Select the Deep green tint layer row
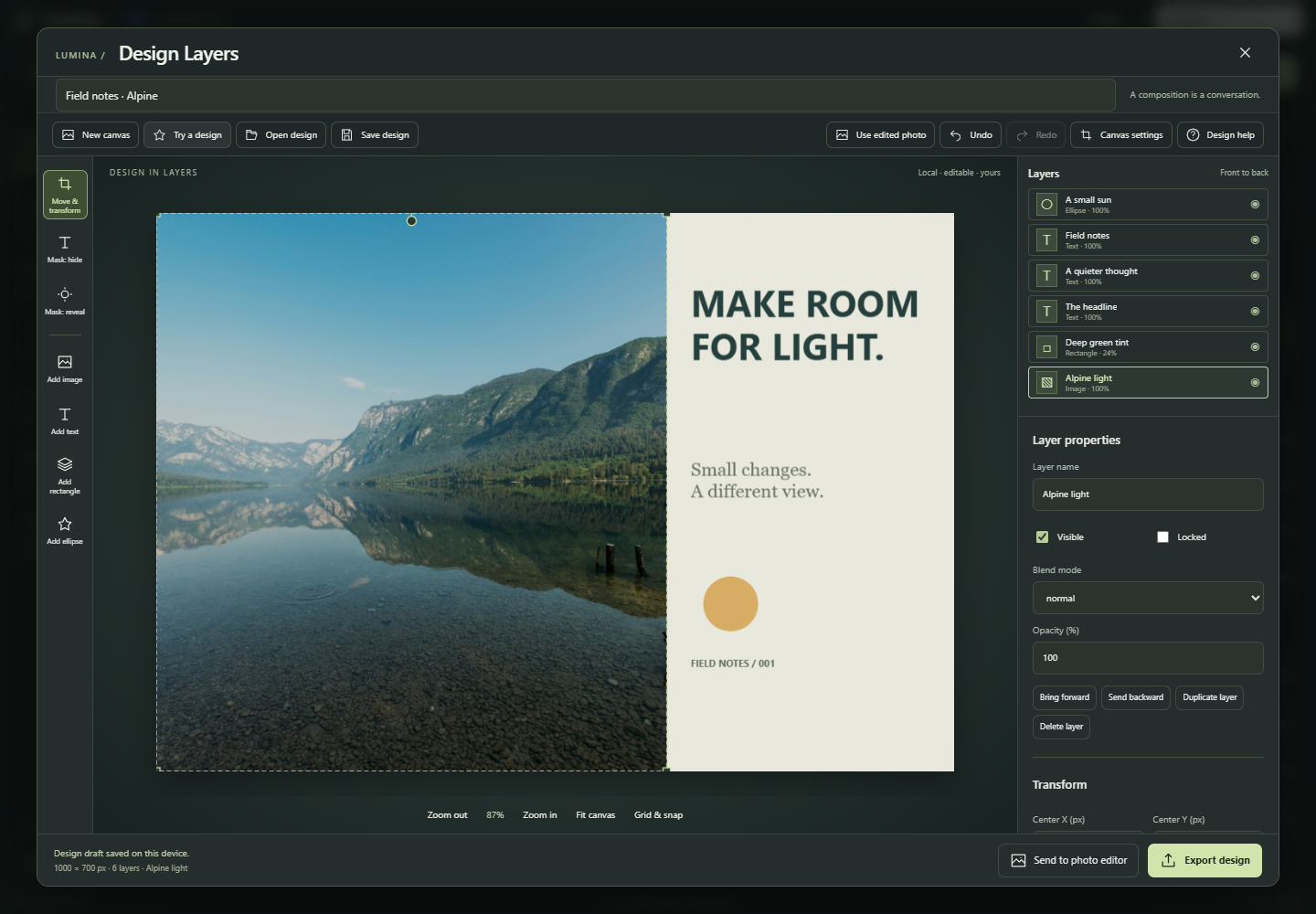The image size is (1316, 914). [x=1148, y=347]
